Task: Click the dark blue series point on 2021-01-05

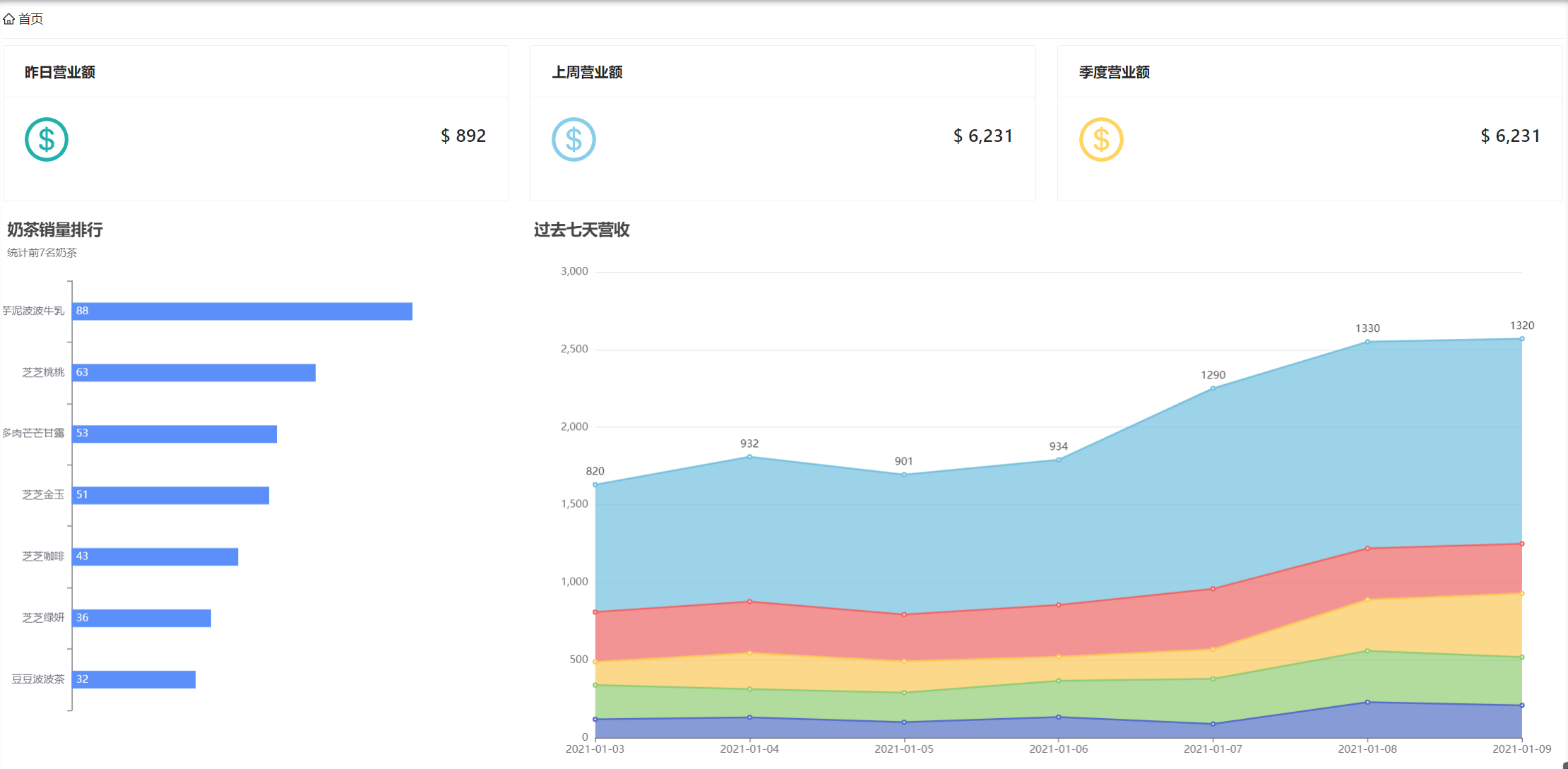Action: [x=904, y=722]
